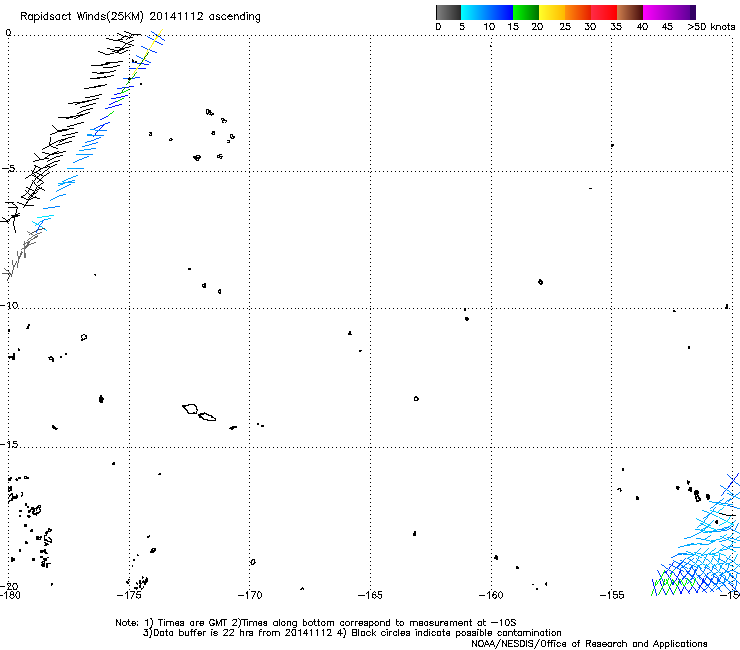Click the '-175' longitude axis label
Screen dimensions: 740x650
point(129,595)
